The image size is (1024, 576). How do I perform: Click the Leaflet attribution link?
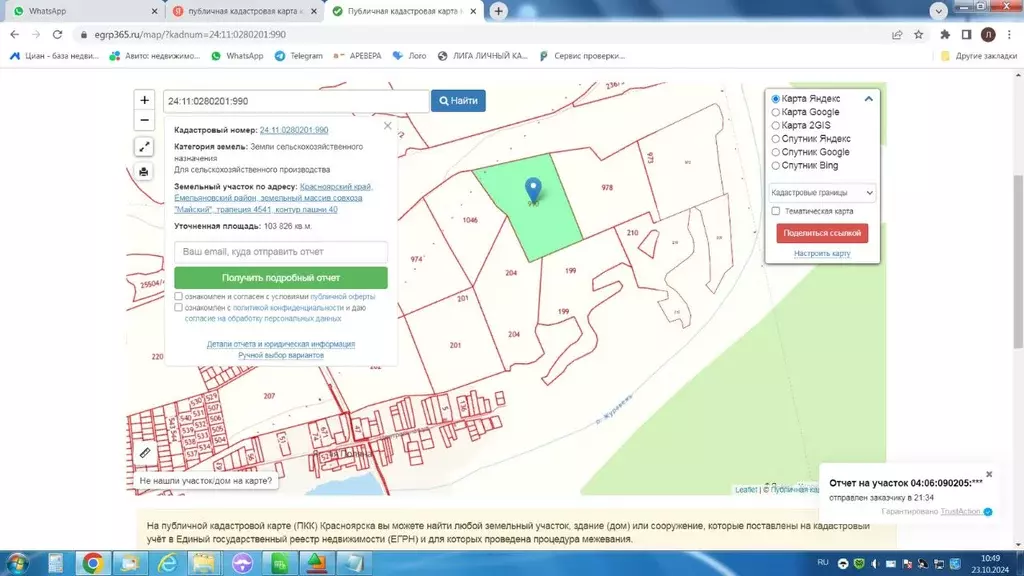[745, 490]
